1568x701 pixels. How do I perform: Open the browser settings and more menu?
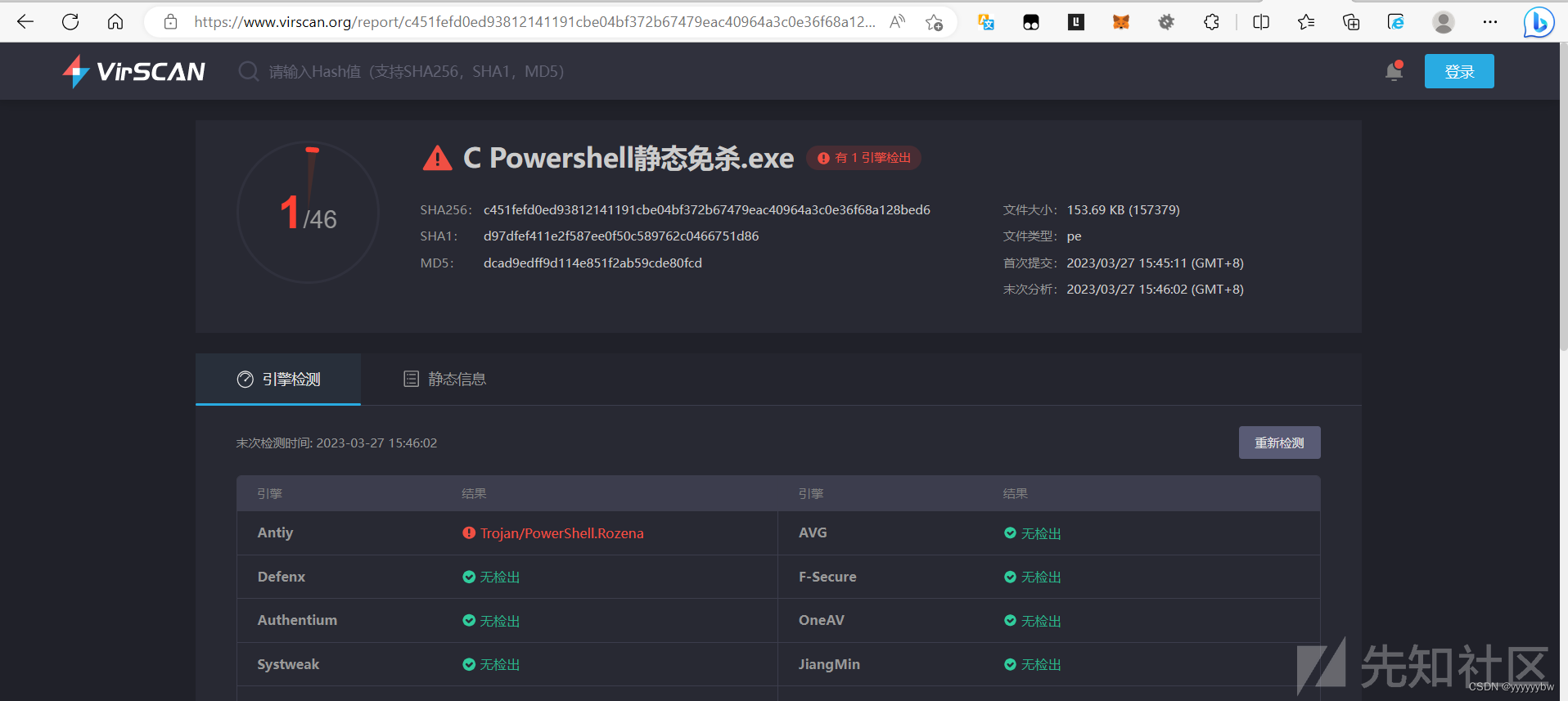click(1490, 22)
